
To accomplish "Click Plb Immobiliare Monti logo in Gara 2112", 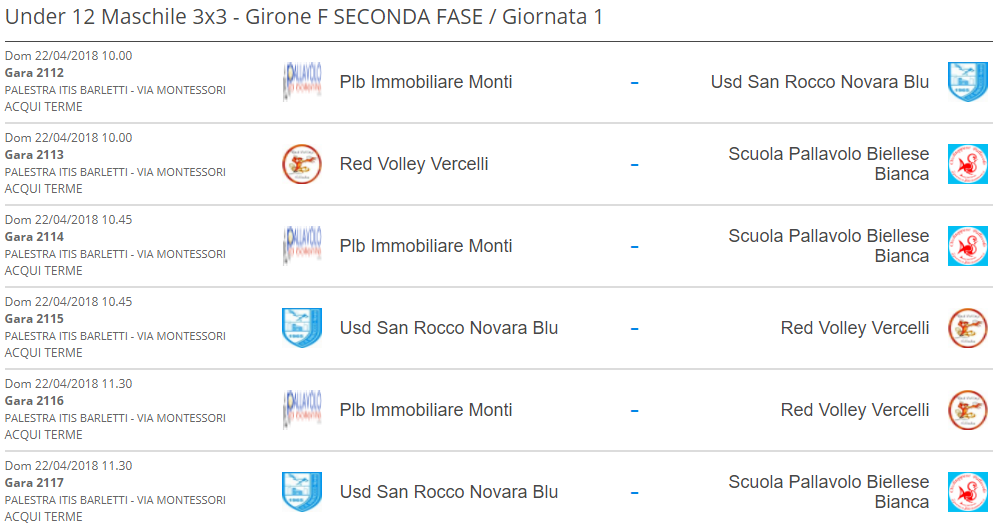I will 302,82.
